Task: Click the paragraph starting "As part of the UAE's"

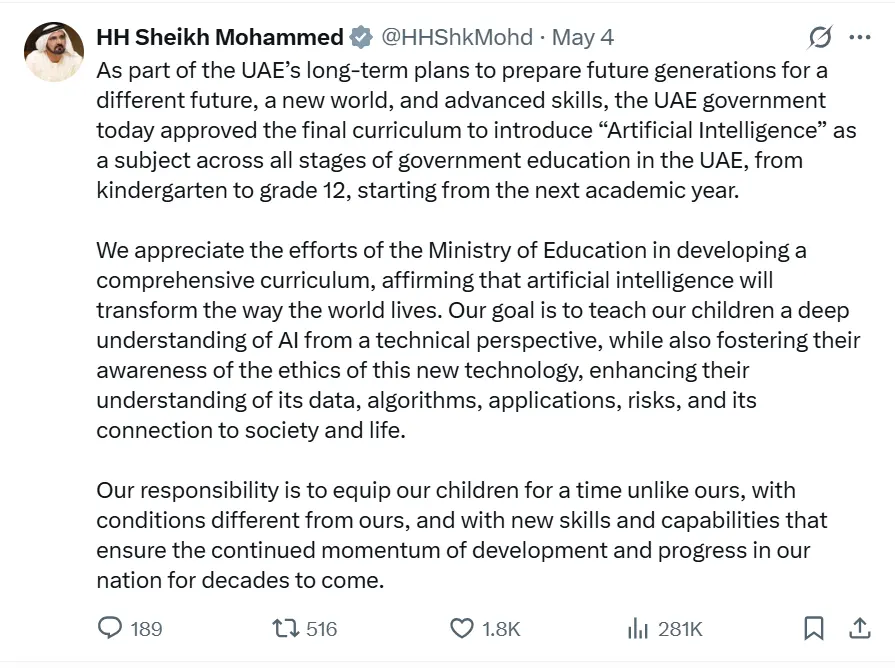Action: point(470,130)
